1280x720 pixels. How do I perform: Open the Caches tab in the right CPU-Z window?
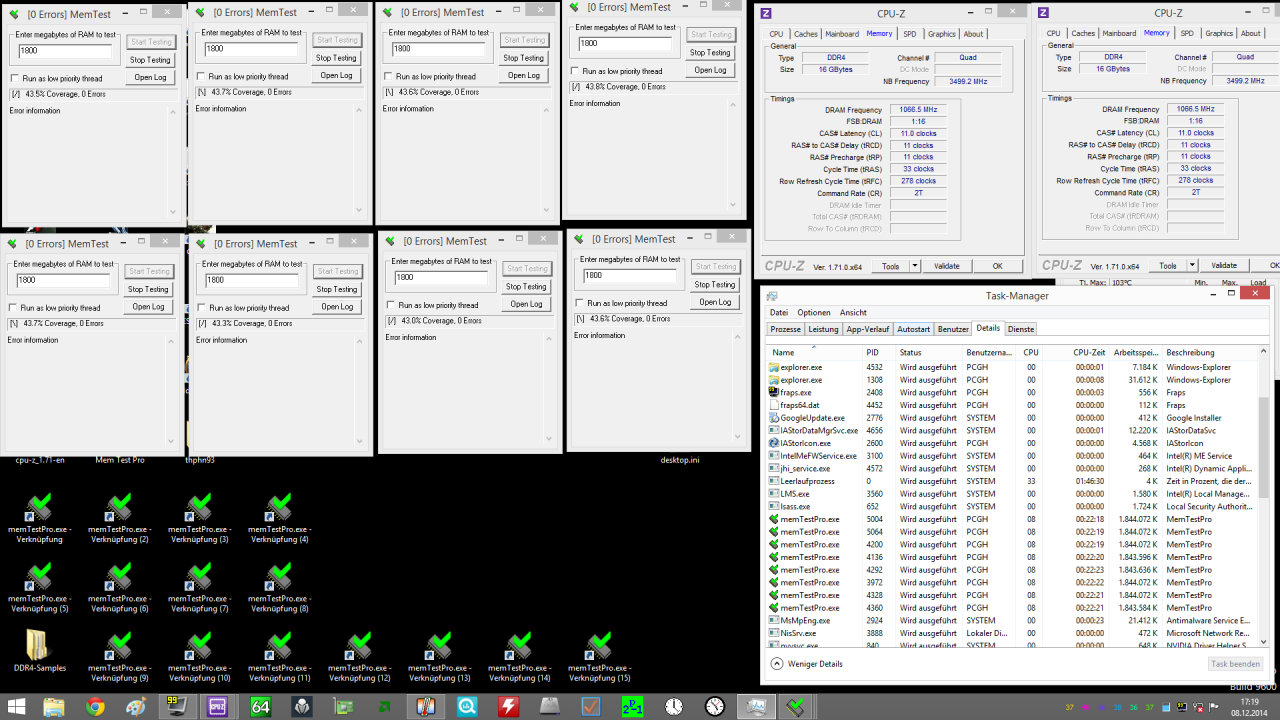coord(1083,34)
